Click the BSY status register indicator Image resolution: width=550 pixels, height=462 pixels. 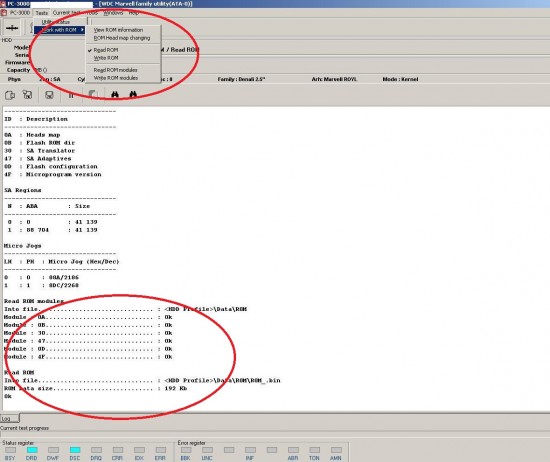click(x=11, y=450)
